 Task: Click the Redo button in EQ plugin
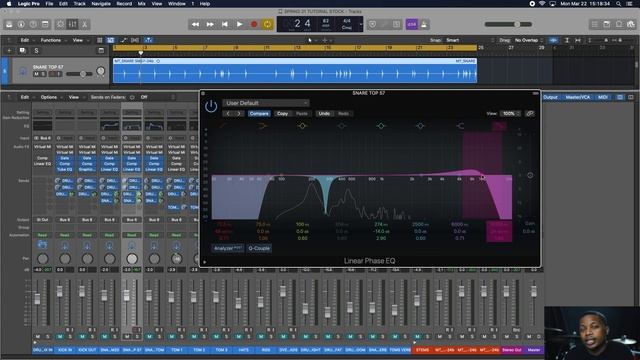coord(343,113)
